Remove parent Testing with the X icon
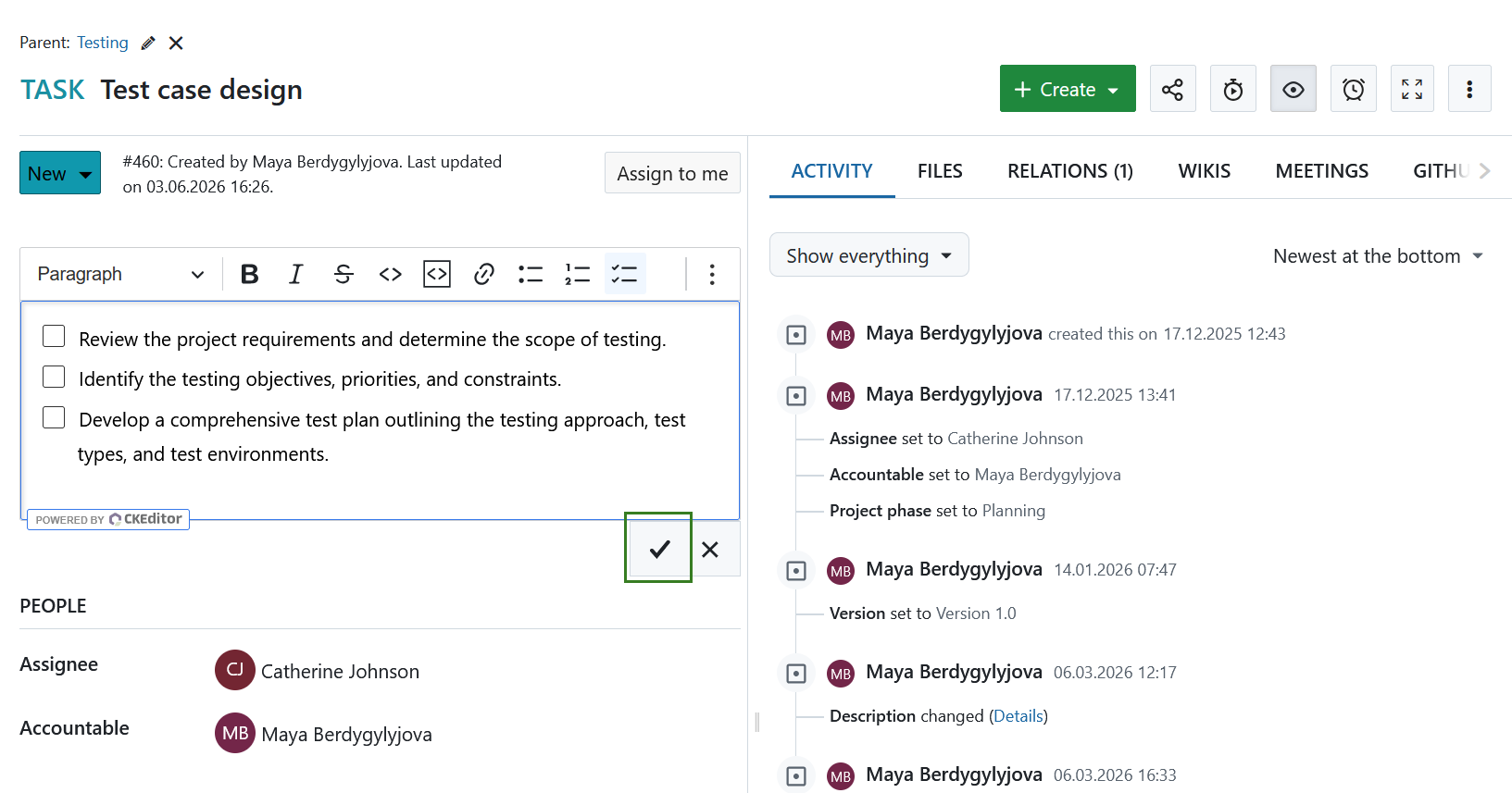The width and height of the screenshot is (1512, 793). [176, 43]
